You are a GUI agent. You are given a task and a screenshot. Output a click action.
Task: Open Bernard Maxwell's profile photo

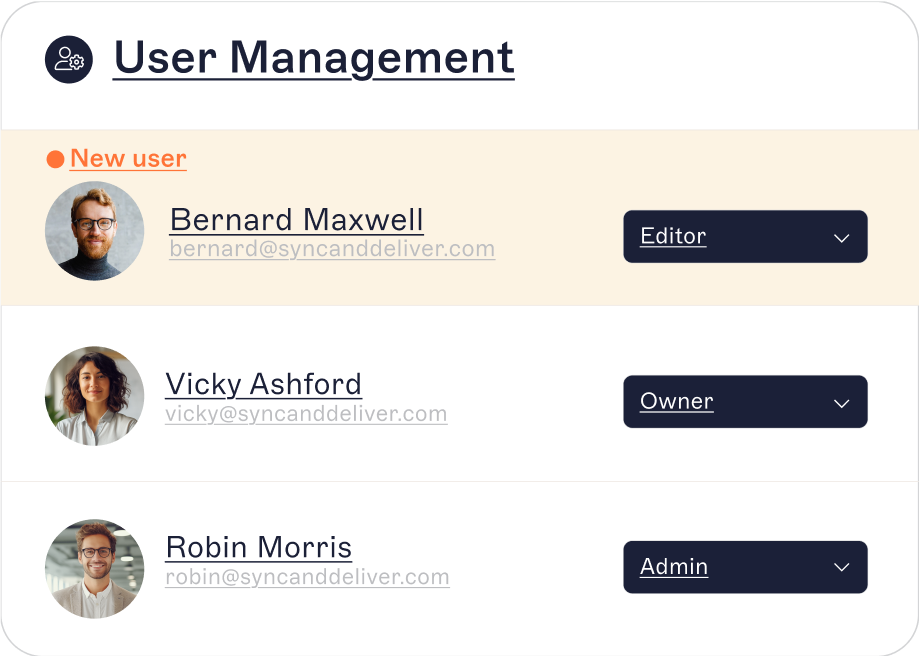(95, 231)
